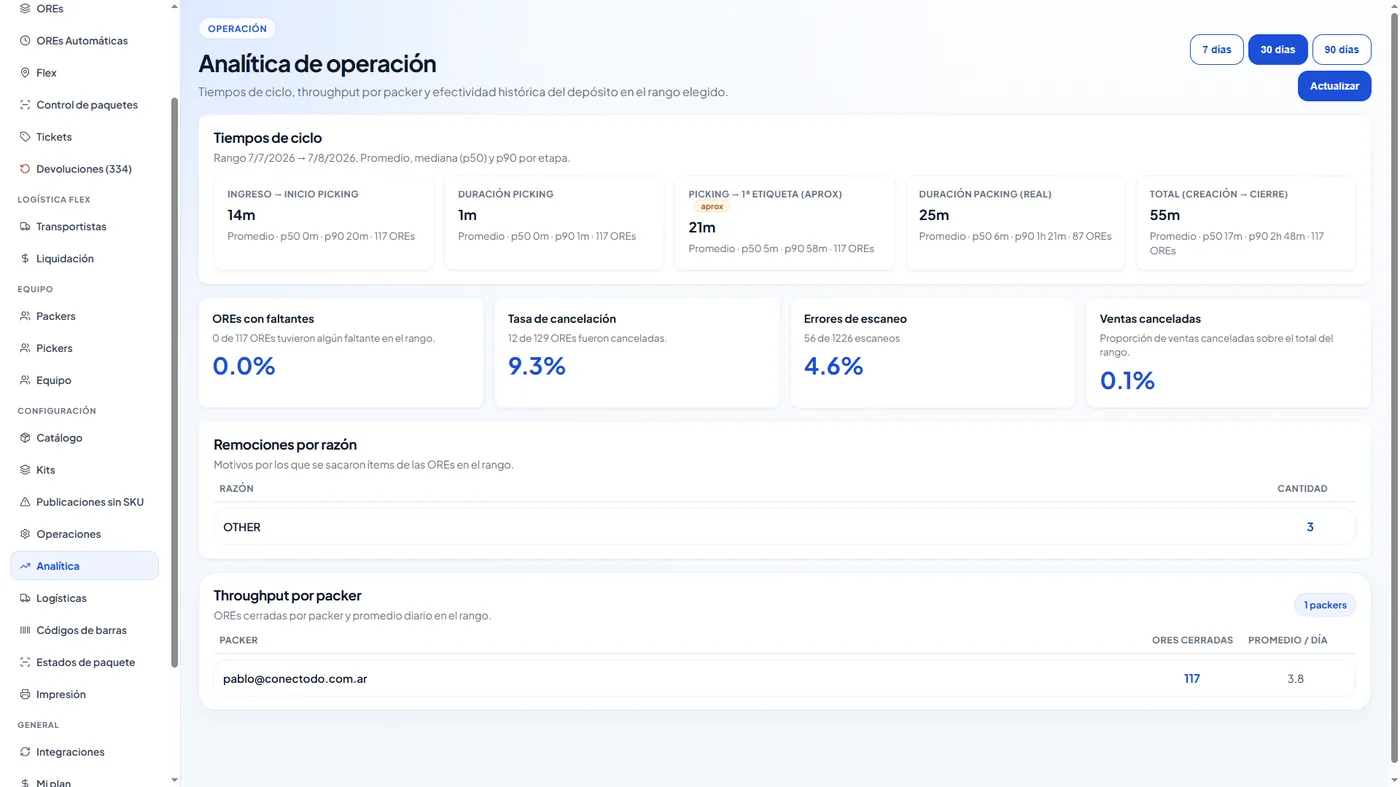The width and height of the screenshot is (1400, 787).
Task: Open the Packers section
Action: 84,316
